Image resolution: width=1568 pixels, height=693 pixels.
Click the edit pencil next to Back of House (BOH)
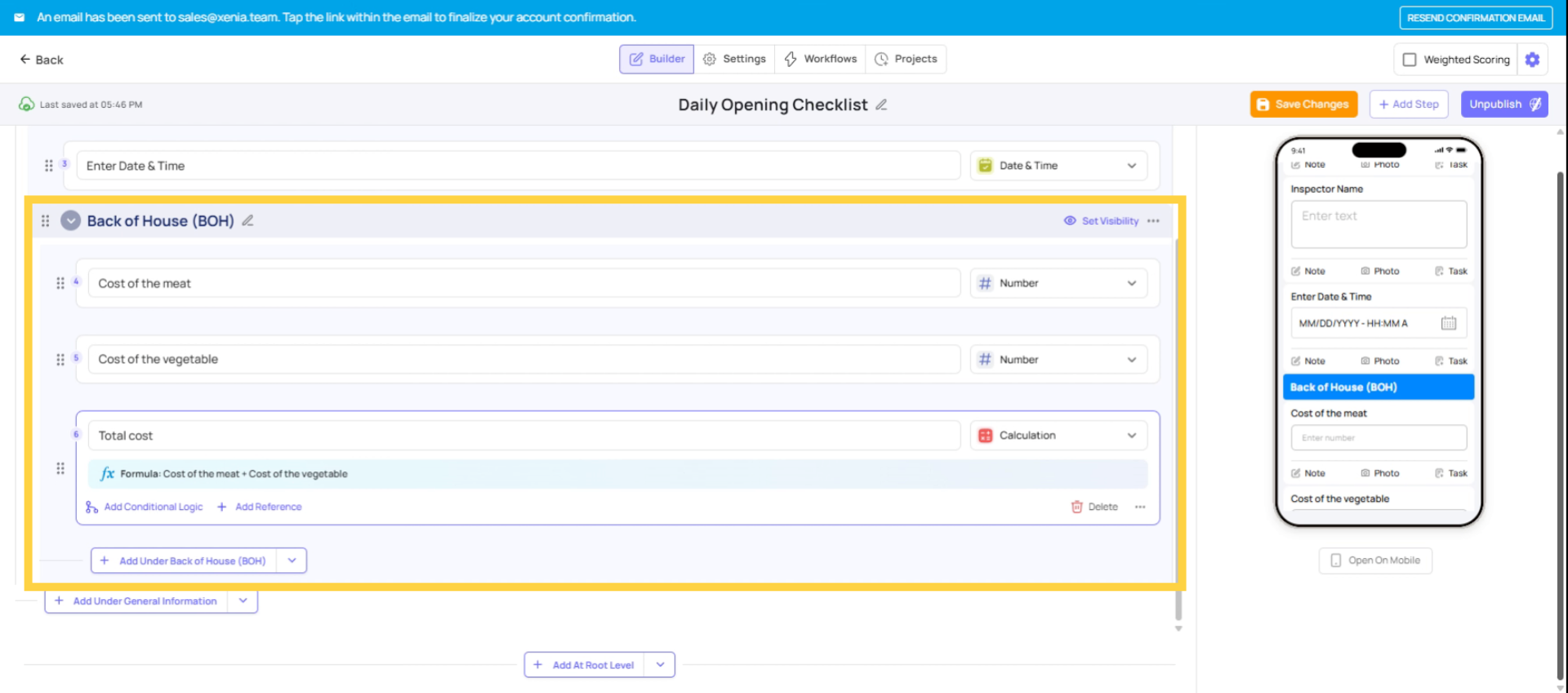[x=247, y=221]
